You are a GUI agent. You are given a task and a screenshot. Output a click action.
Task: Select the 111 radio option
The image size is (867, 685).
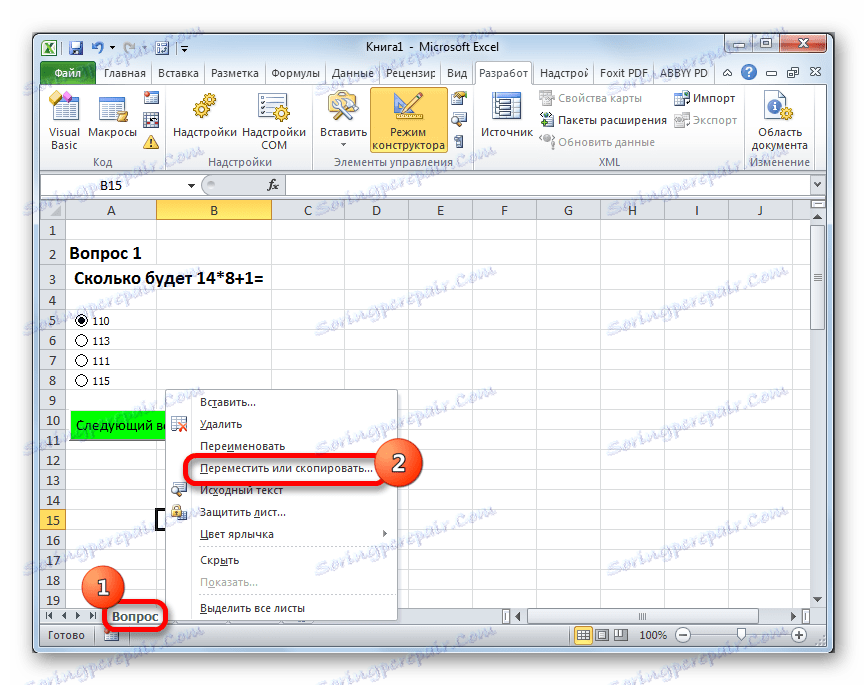(81, 360)
